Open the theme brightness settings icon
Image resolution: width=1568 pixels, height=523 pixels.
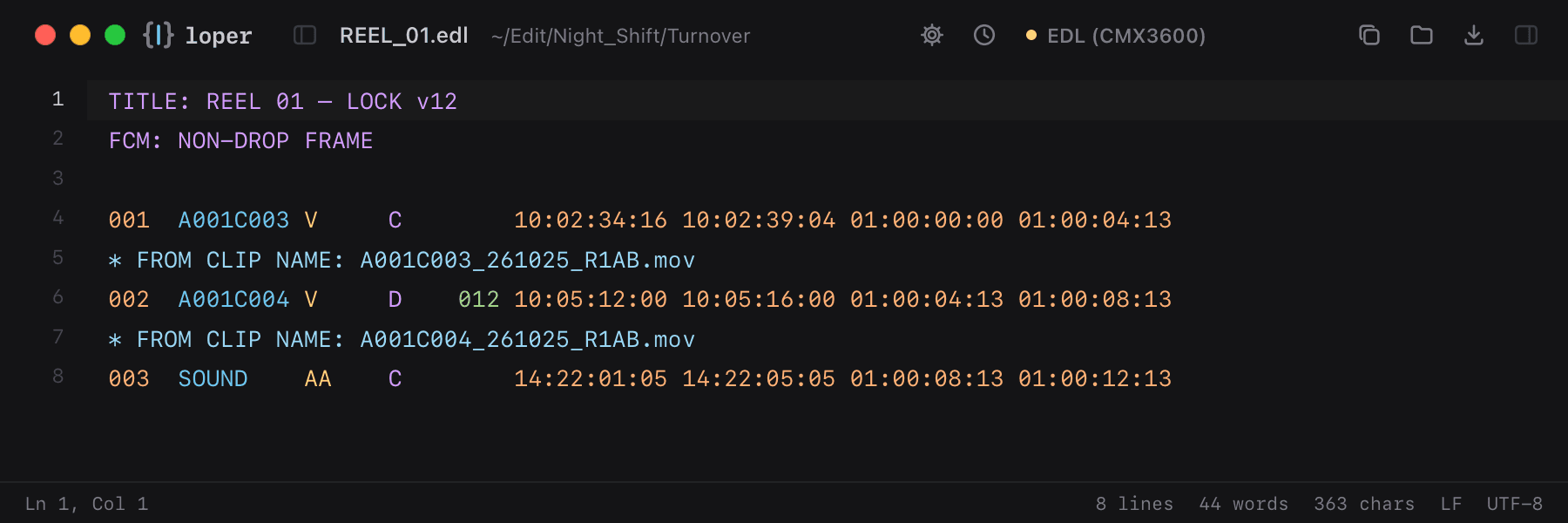932,35
